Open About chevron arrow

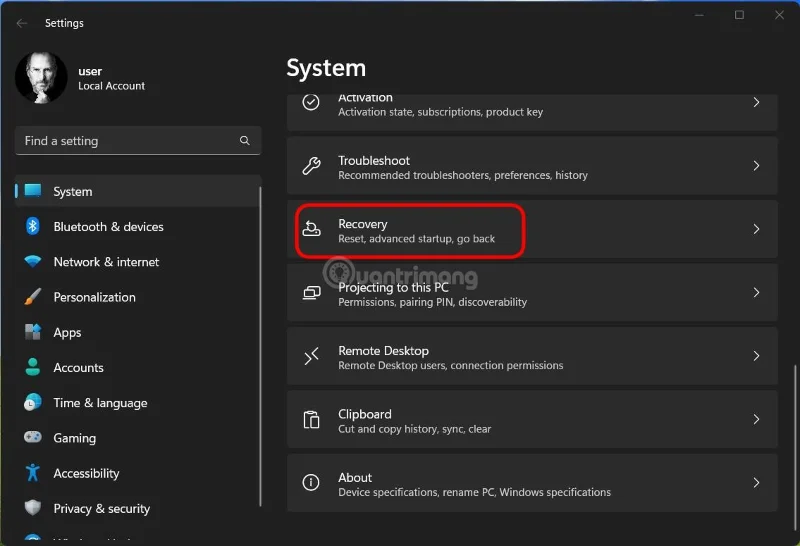[756, 483]
